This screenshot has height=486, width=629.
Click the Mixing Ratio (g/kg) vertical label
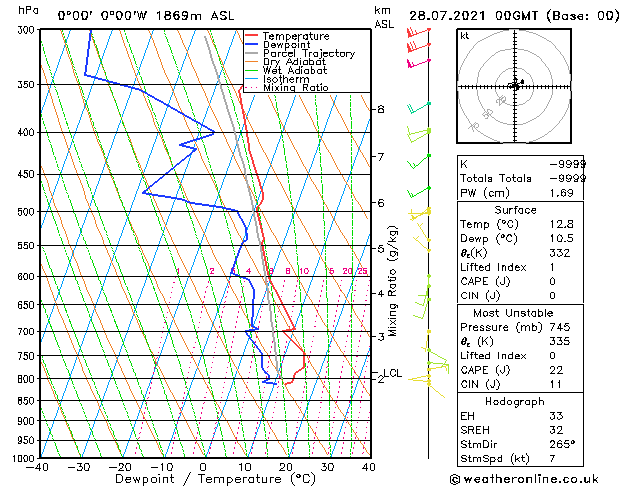point(393,281)
